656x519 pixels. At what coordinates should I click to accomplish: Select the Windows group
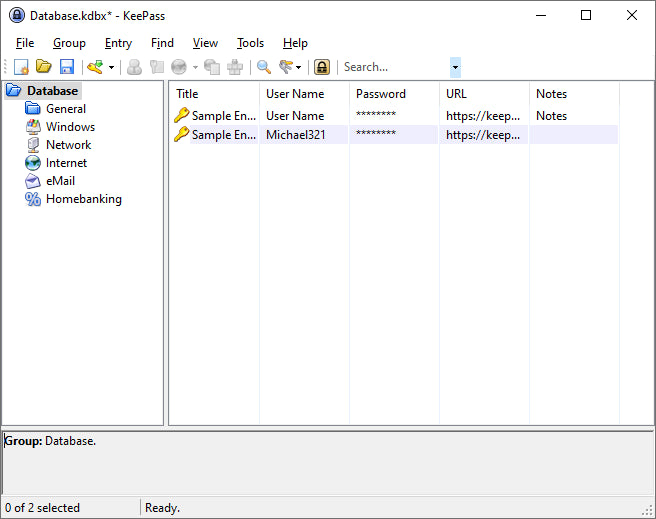(x=70, y=127)
